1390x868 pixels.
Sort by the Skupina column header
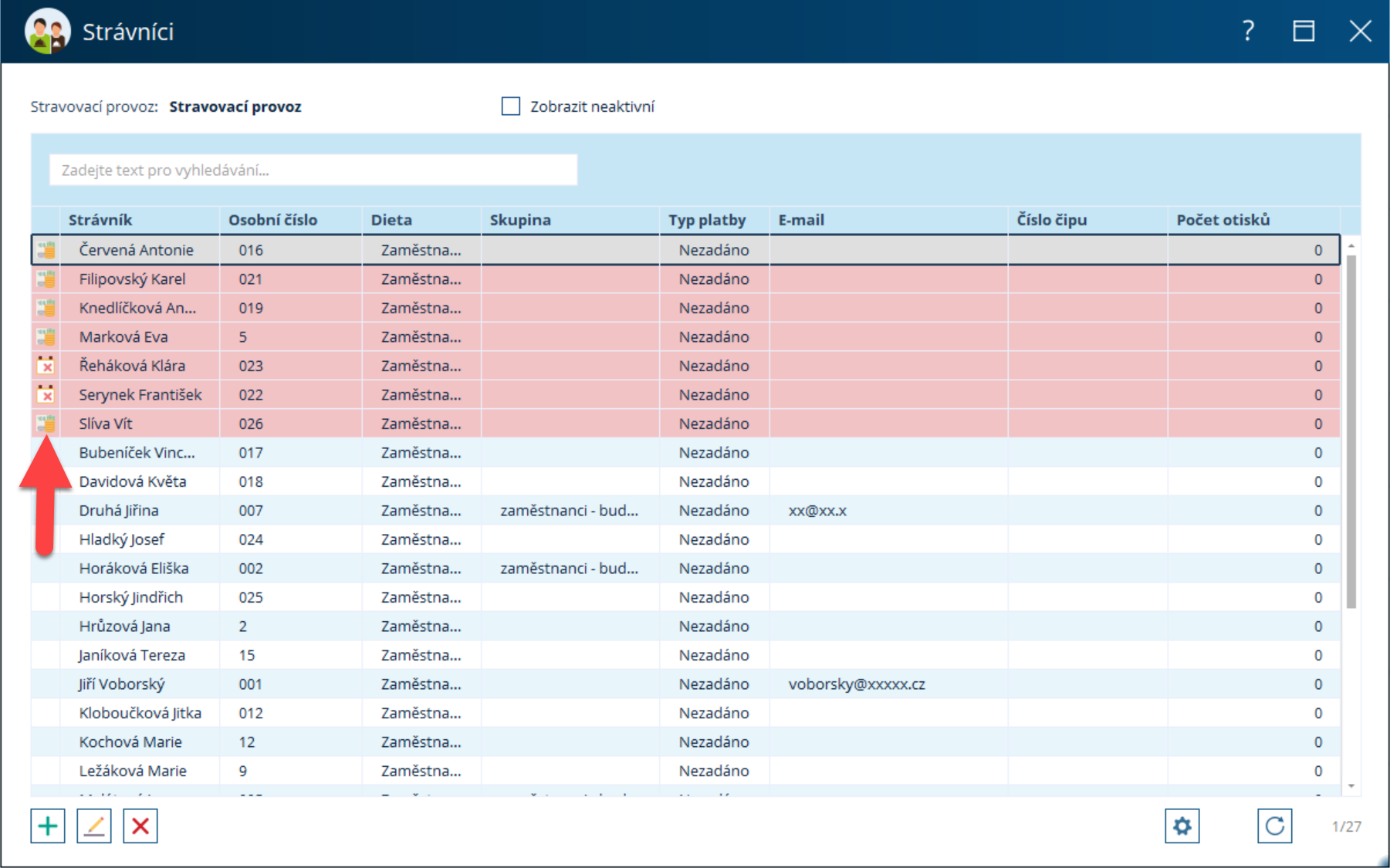[570, 220]
